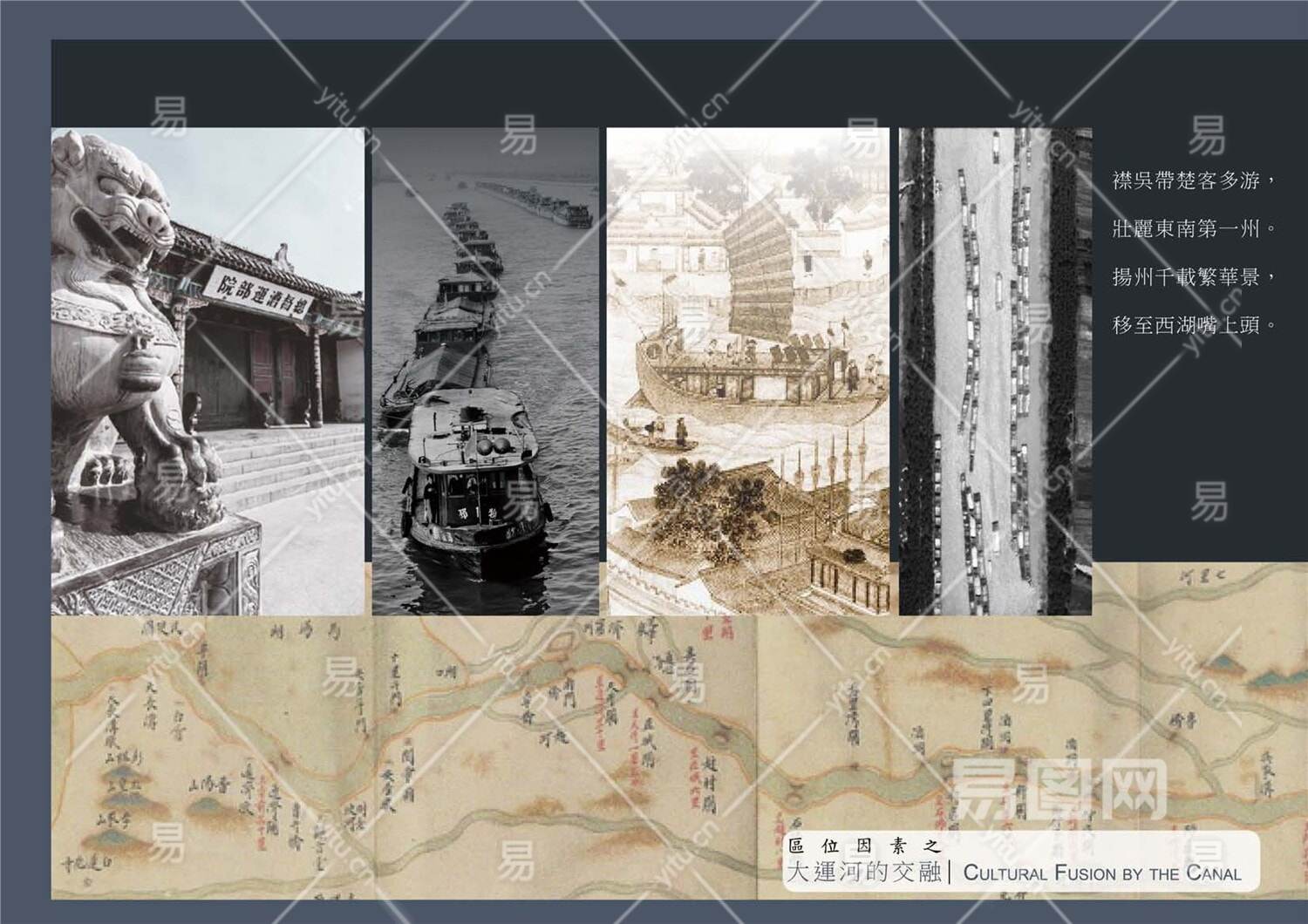Select the black-and-white barge convoy photo
Screen dimensions: 1308x924
point(486,371)
